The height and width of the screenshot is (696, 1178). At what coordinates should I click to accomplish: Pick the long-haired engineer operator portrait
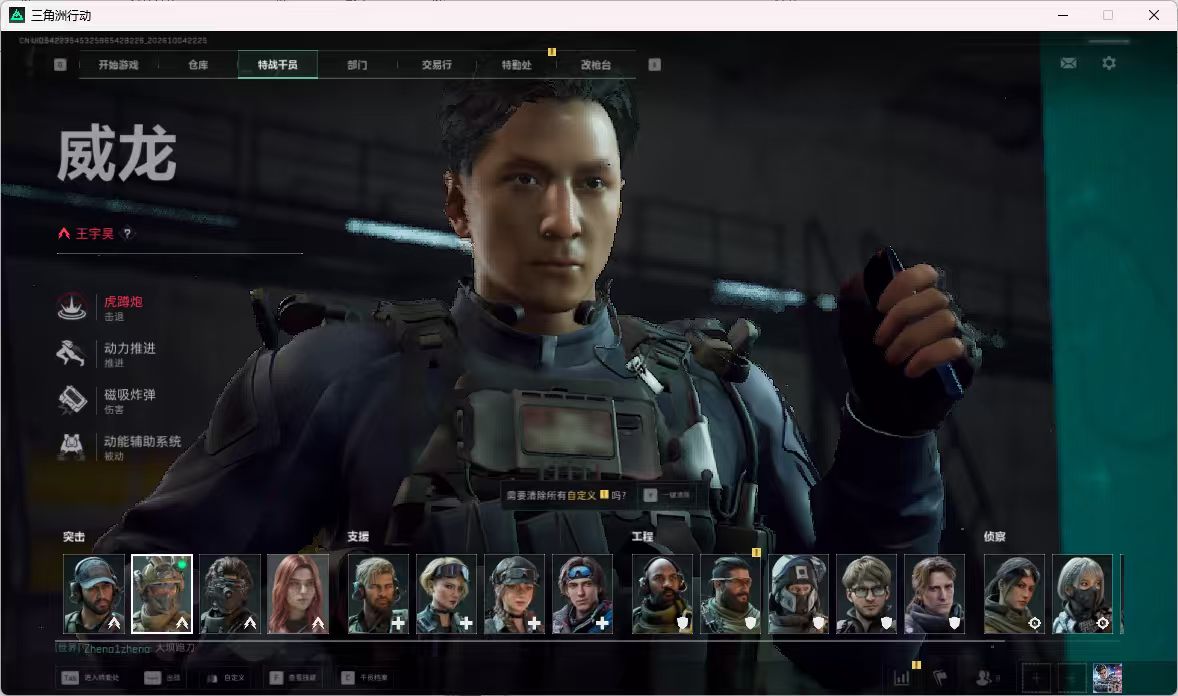[x=935, y=594]
